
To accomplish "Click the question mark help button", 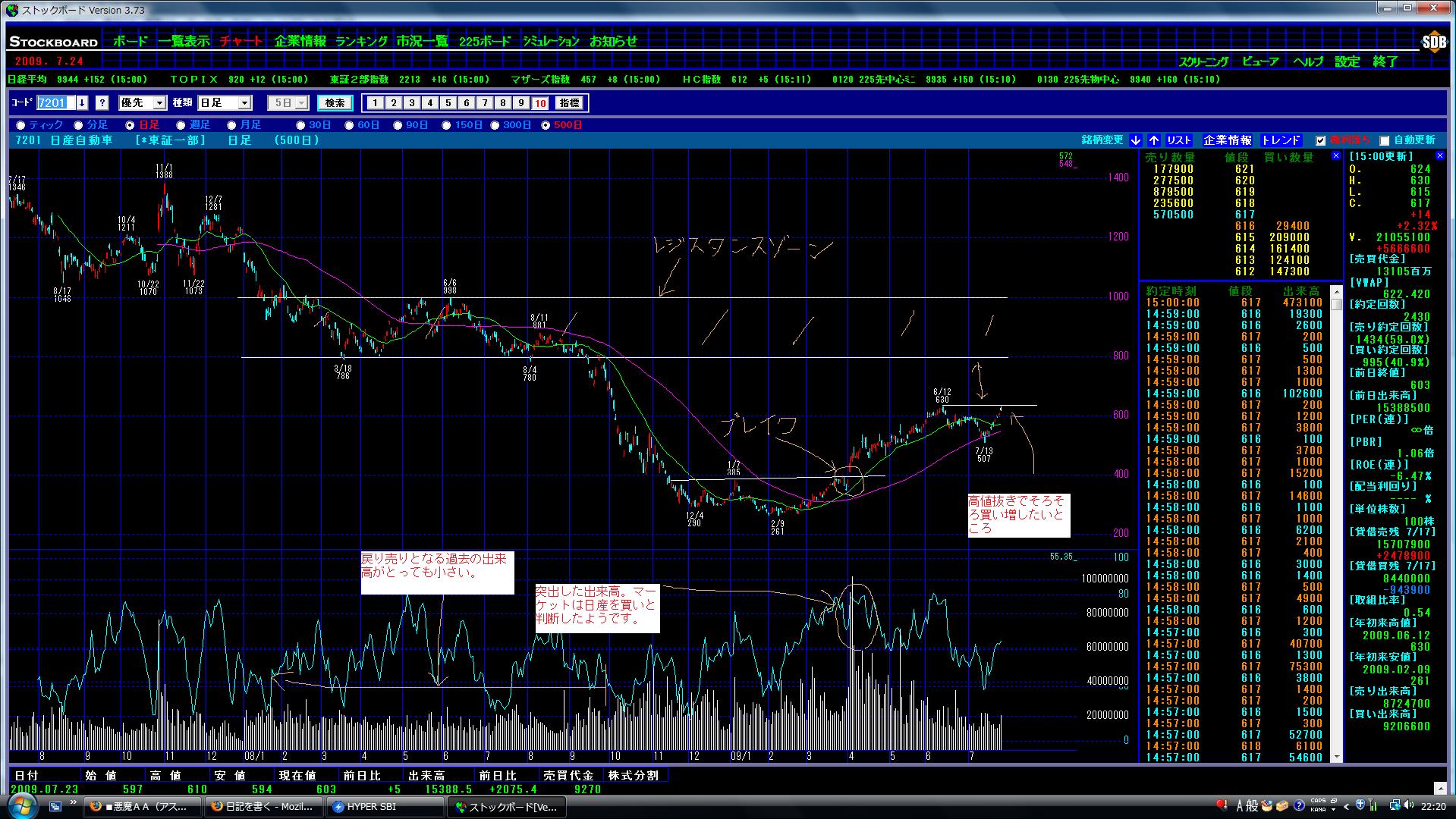I will click(x=102, y=103).
